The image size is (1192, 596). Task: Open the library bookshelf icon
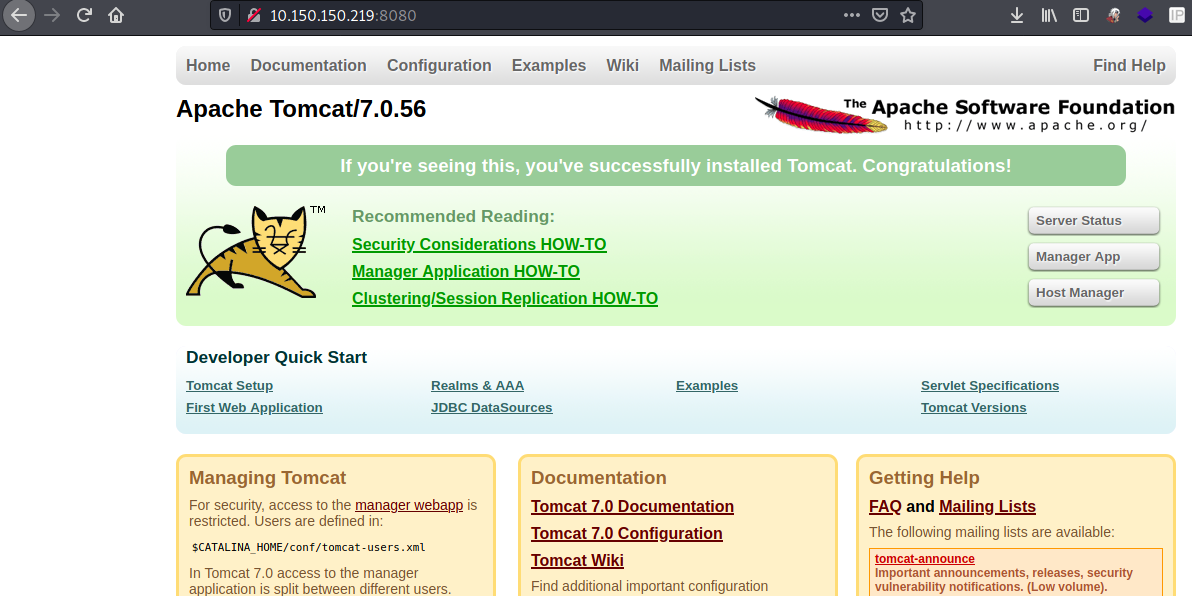(x=1049, y=15)
